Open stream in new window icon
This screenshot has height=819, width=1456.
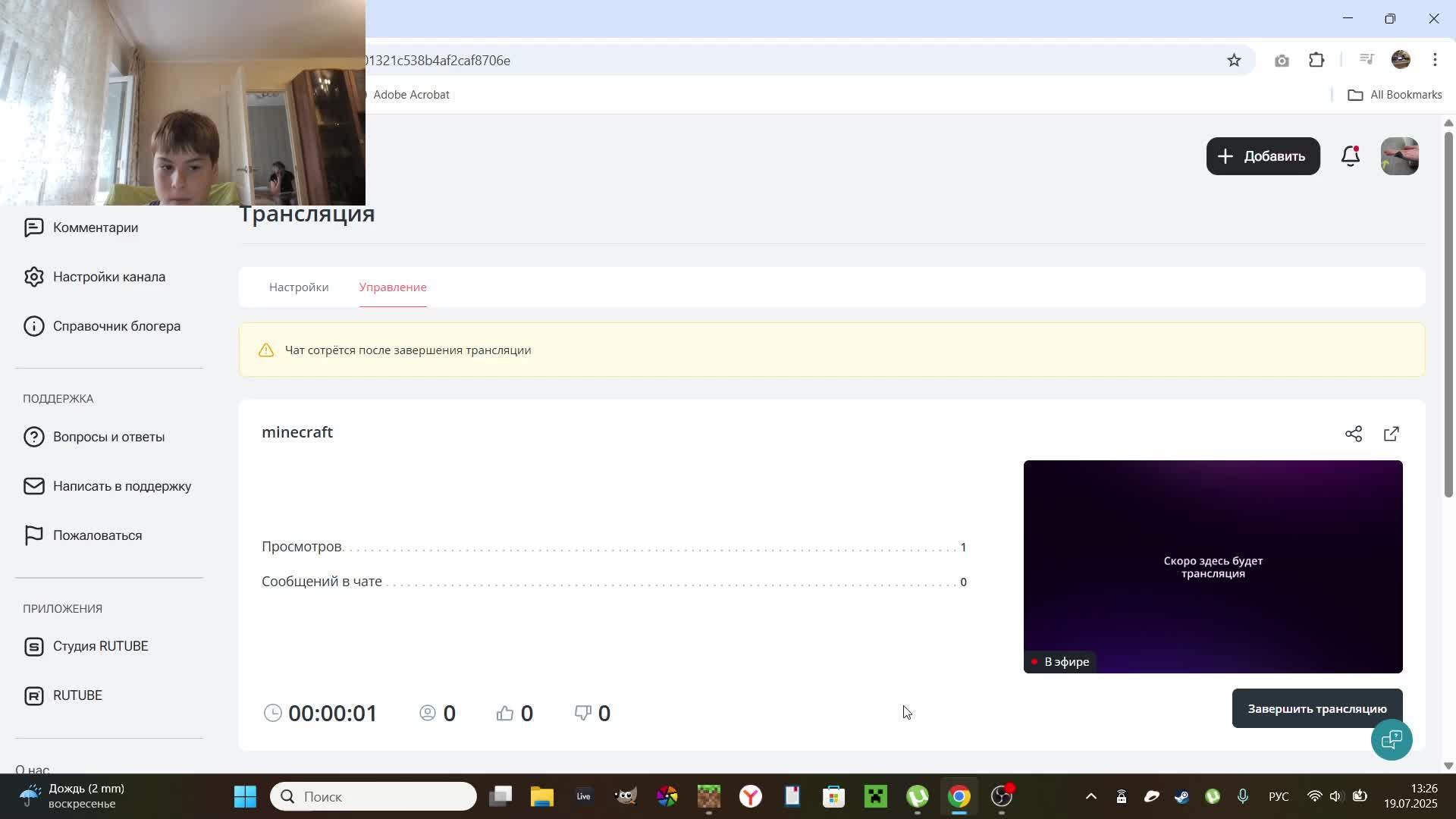1392,434
